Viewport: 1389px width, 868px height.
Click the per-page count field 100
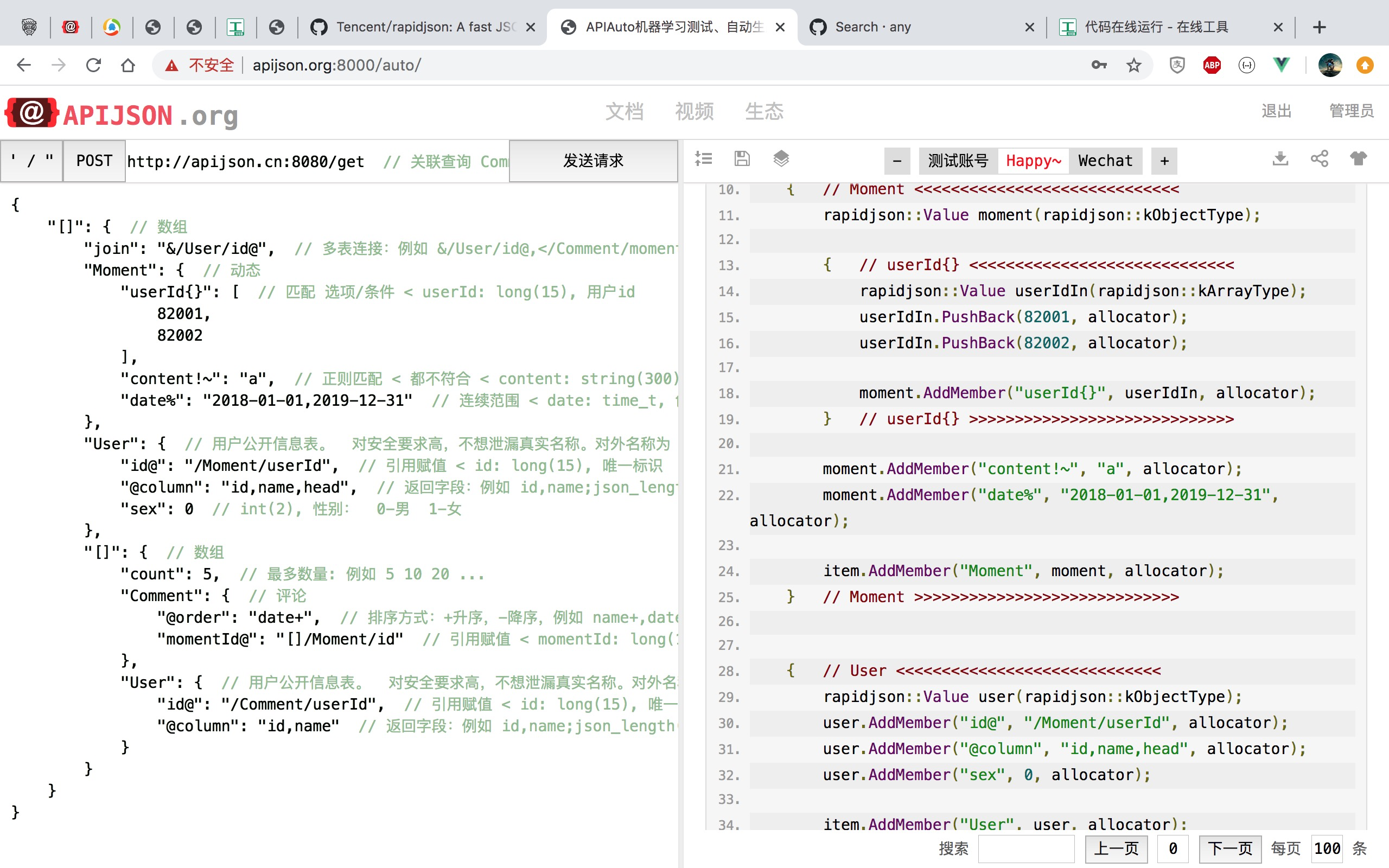click(x=1327, y=848)
